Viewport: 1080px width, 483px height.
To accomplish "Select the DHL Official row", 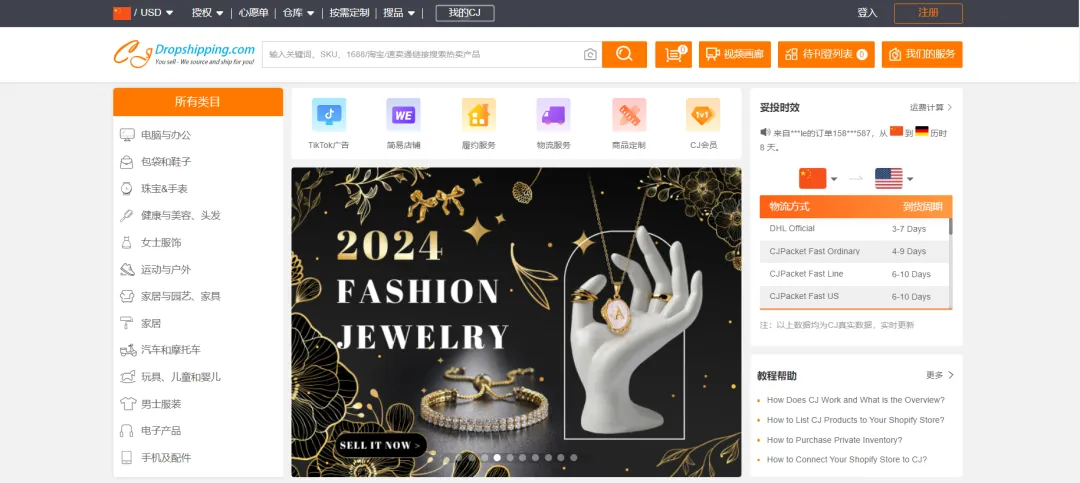I will [x=854, y=229].
